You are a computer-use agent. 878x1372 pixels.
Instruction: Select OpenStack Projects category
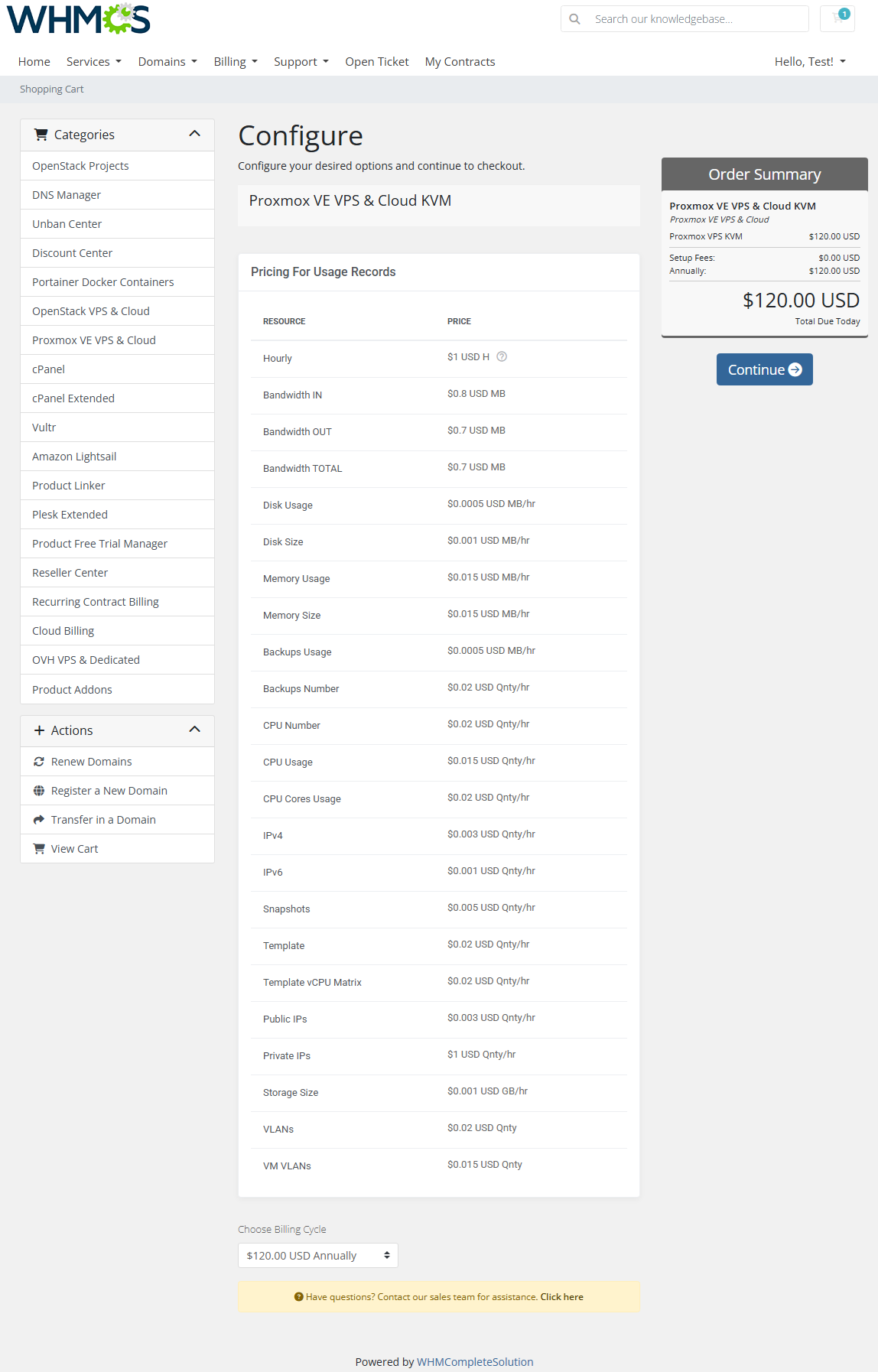[x=117, y=166]
